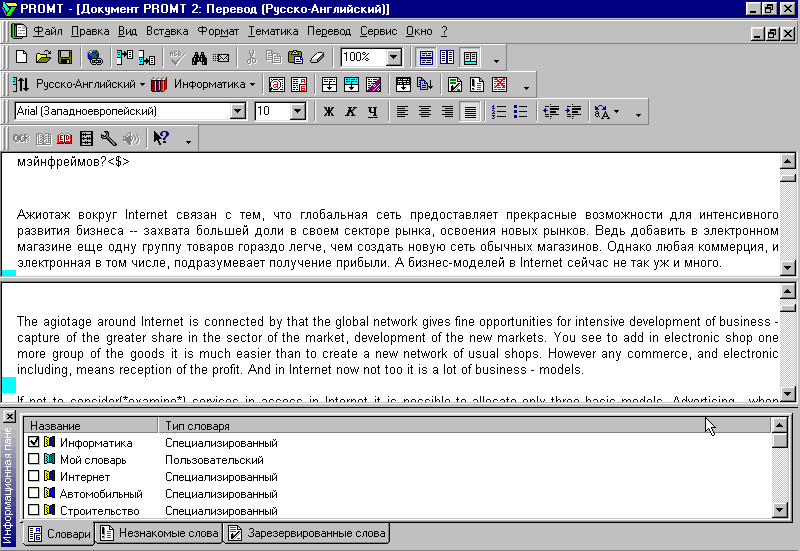The image size is (800, 551).
Task: Check the Мой словарь dictionary checkbox
Action: coord(34,459)
